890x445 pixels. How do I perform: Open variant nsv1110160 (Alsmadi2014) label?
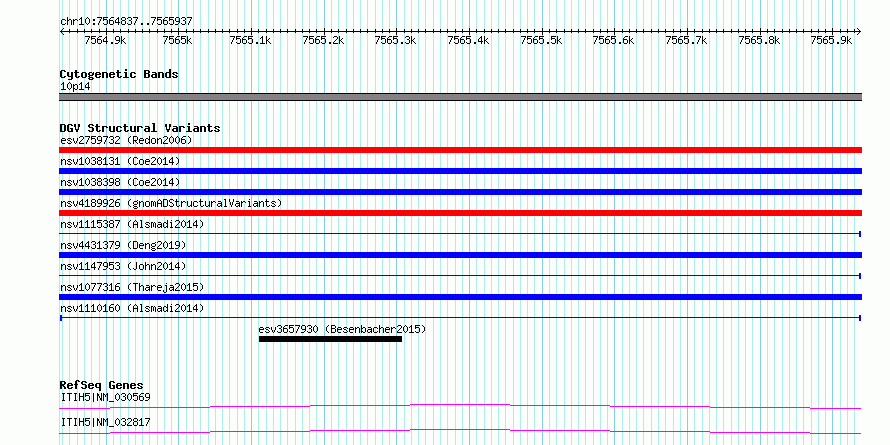(x=132, y=308)
